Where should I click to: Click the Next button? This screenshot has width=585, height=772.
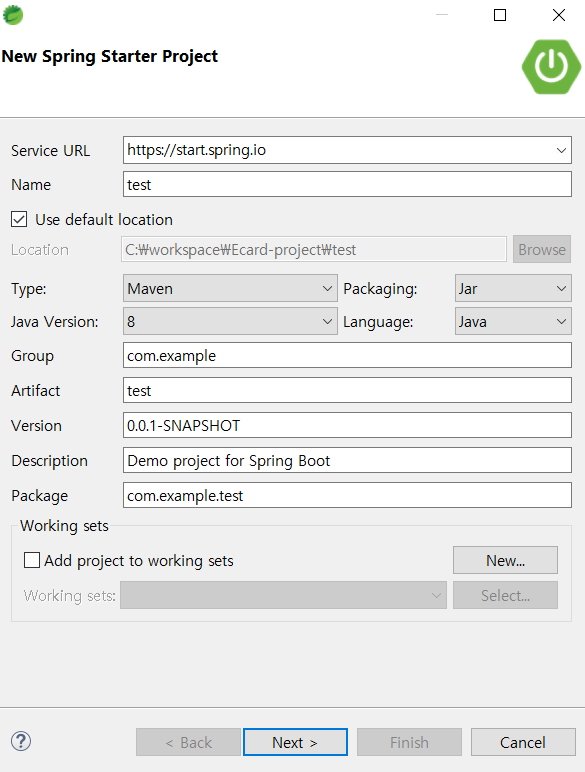click(x=295, y=742)
